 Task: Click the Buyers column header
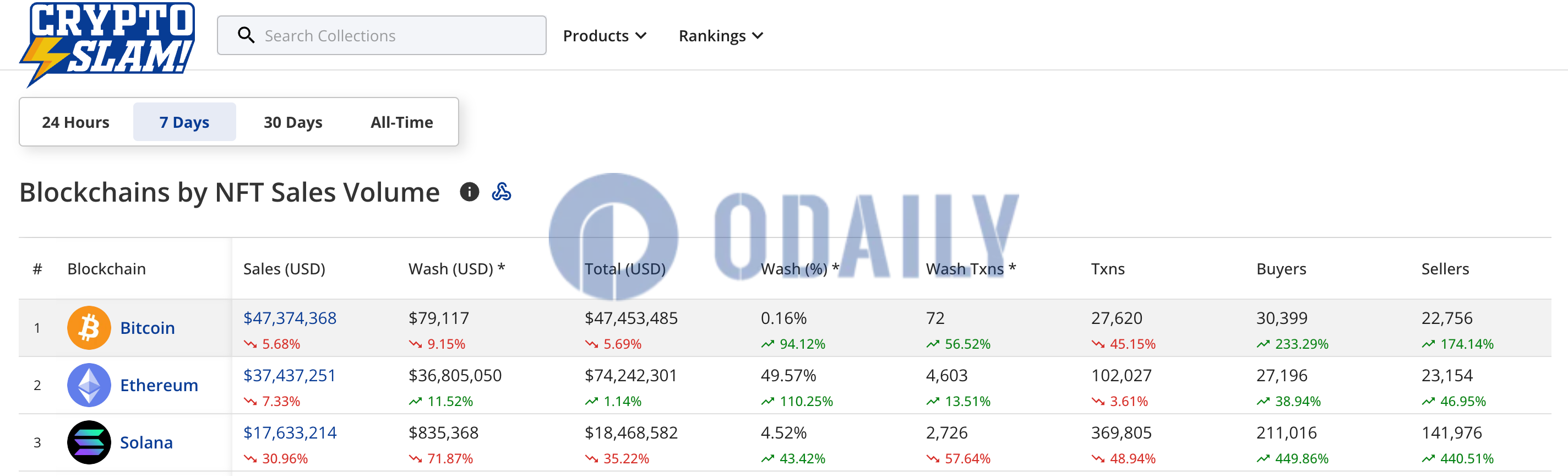tap(1281, 269)
